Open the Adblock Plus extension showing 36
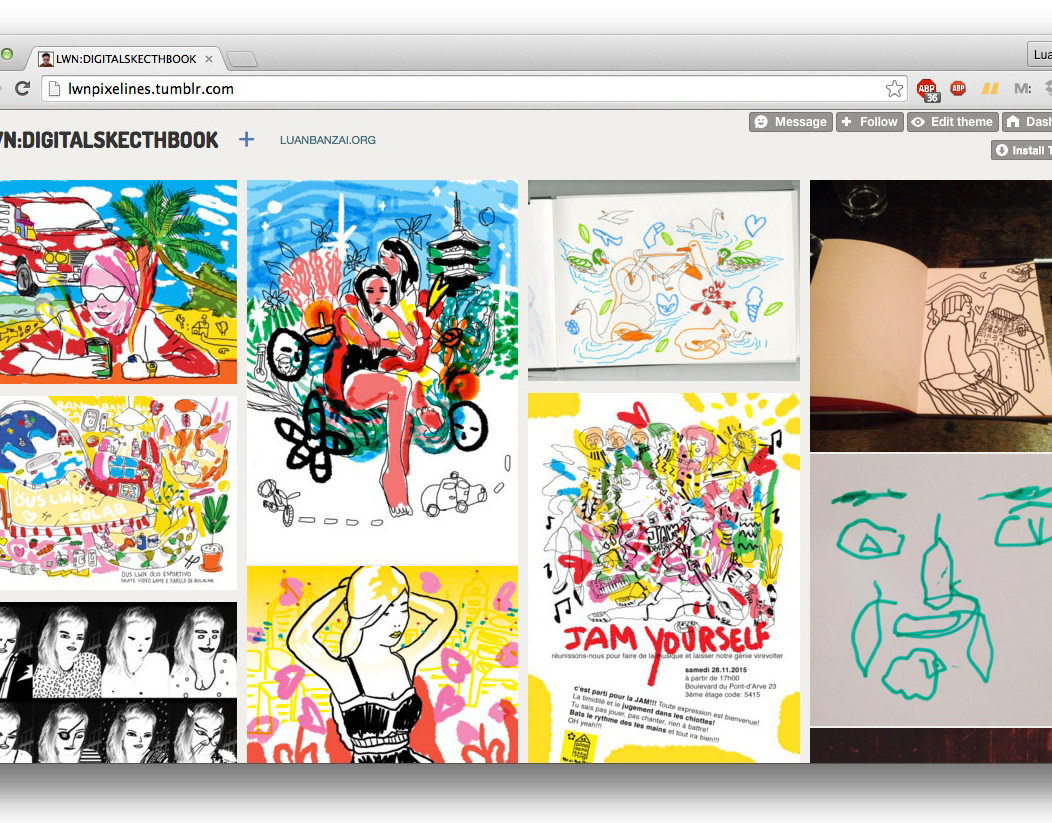This screenshot has width=1052, height=823. coord(927,89)
